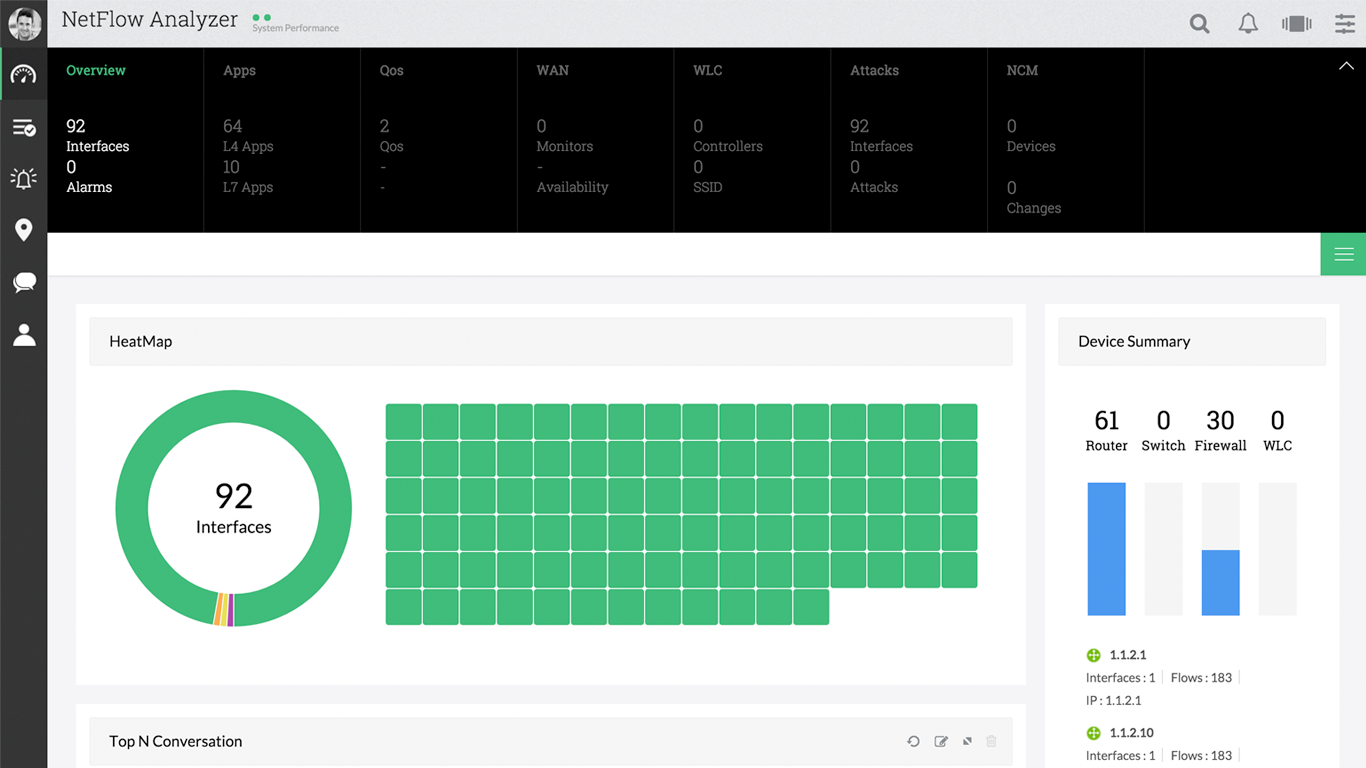Screen dimensions: 1366x768
Task: Click the NetFlow Analyzer title
Action: pos(150,19)
